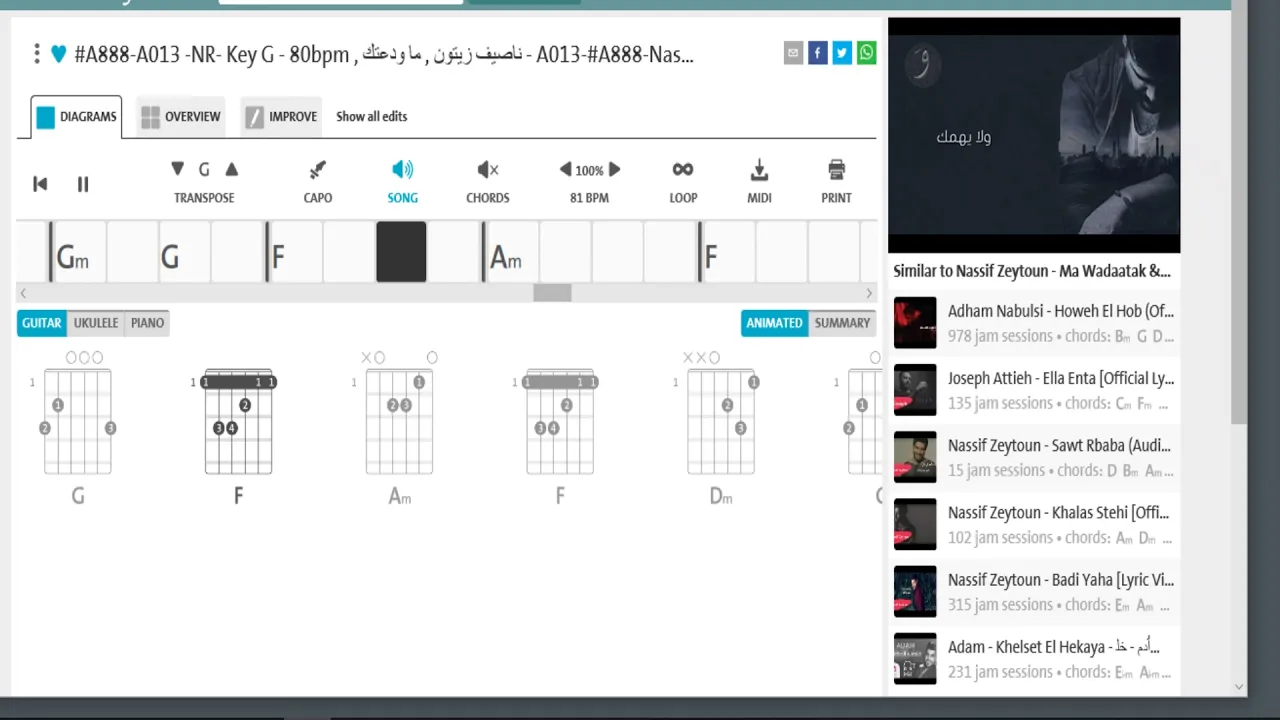The width and height of the screenshot is (1280, 720).
Task: Click the video player preview
Action: coord(1034,135)
